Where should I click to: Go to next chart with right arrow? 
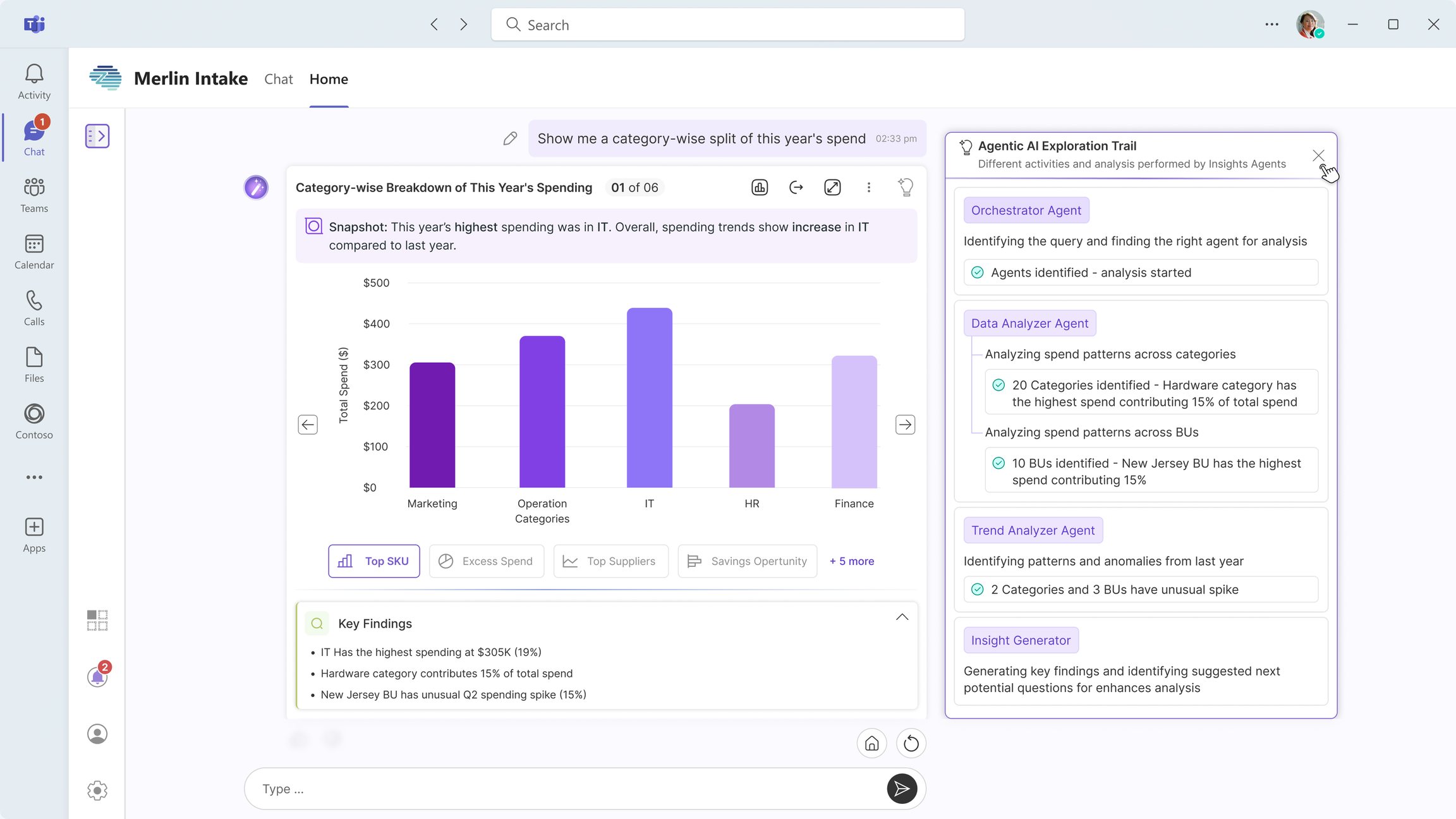[x=905, y=425]
